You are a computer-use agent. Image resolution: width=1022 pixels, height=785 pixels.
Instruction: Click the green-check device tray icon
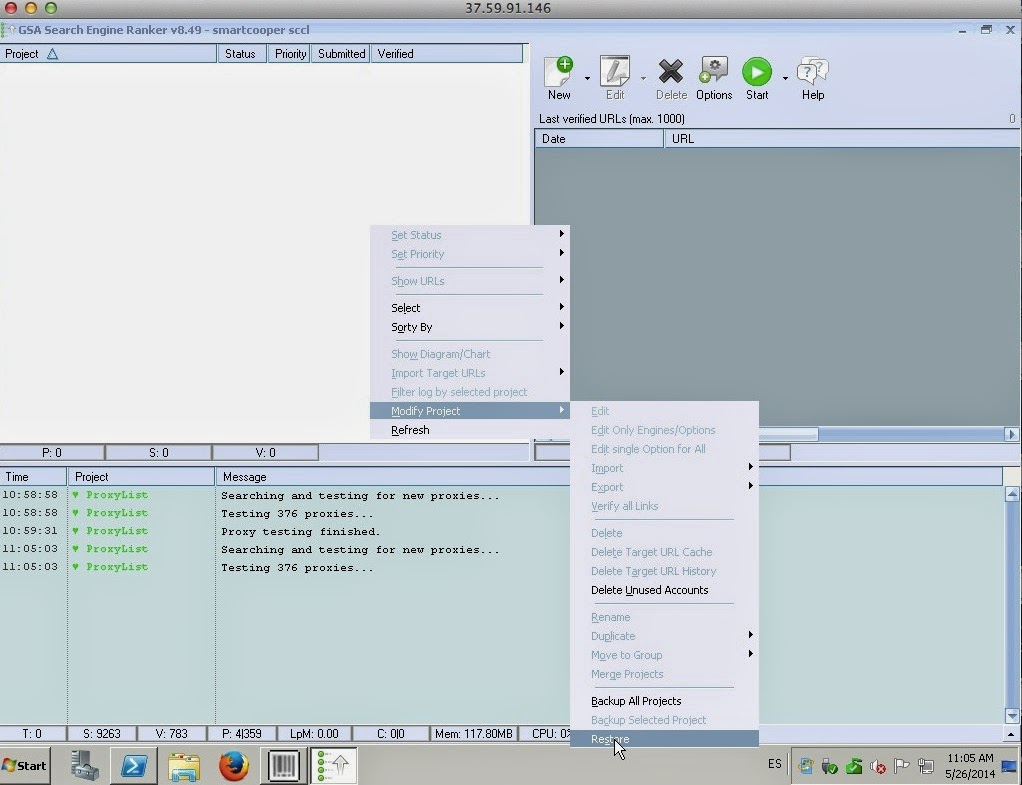829,766
